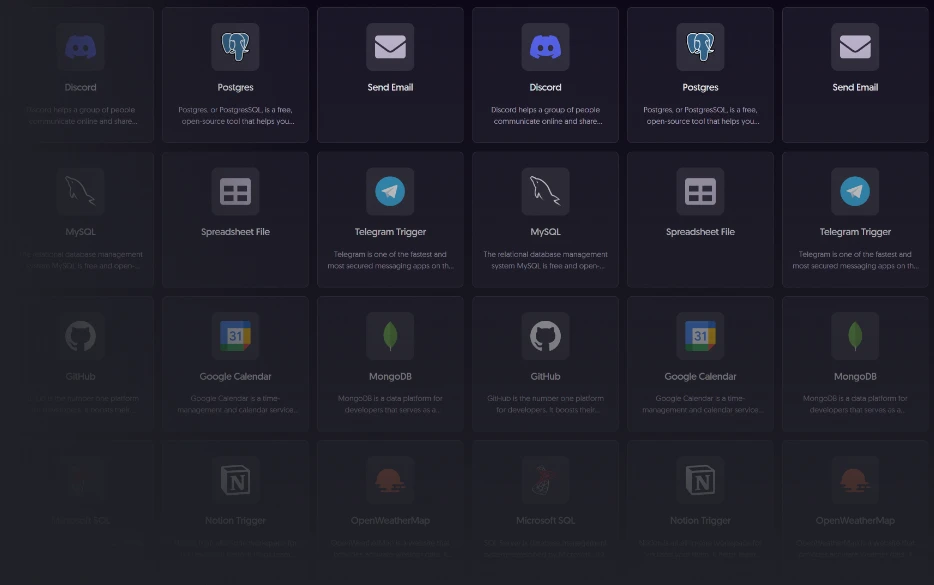The image size is (934, 585).
Task: Select the Notion Trigger icon in the fifth column
Action: (700, 480)
